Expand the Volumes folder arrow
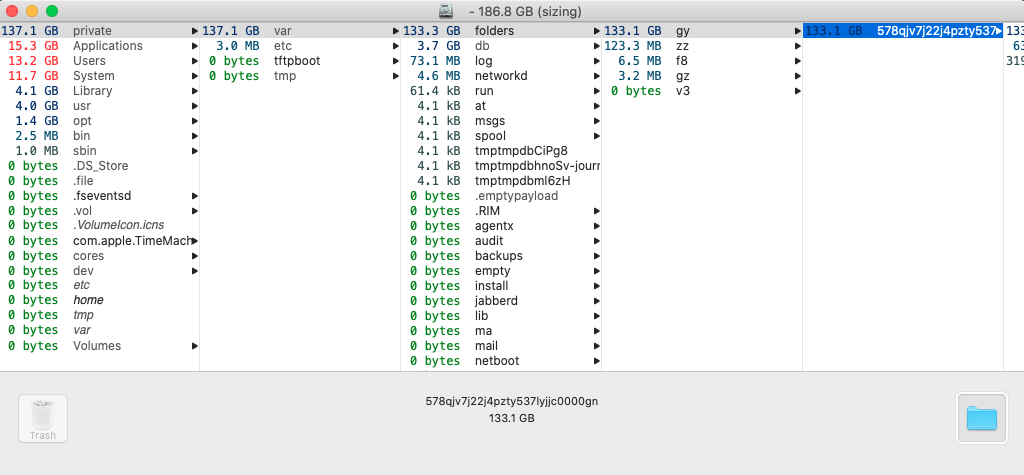 [194, 346]
